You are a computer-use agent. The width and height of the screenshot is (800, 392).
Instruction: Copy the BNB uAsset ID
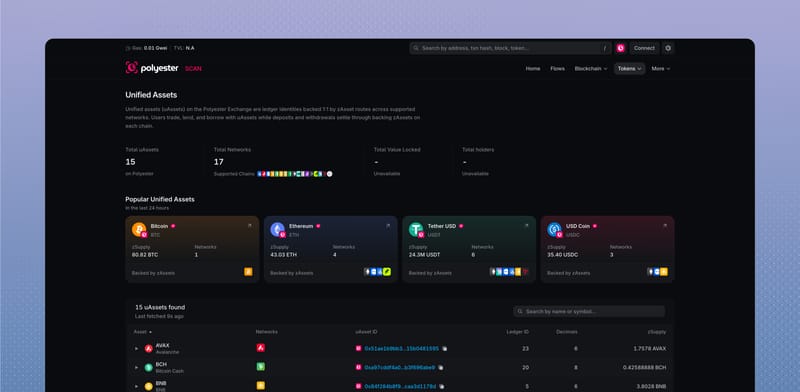point(442,386)
